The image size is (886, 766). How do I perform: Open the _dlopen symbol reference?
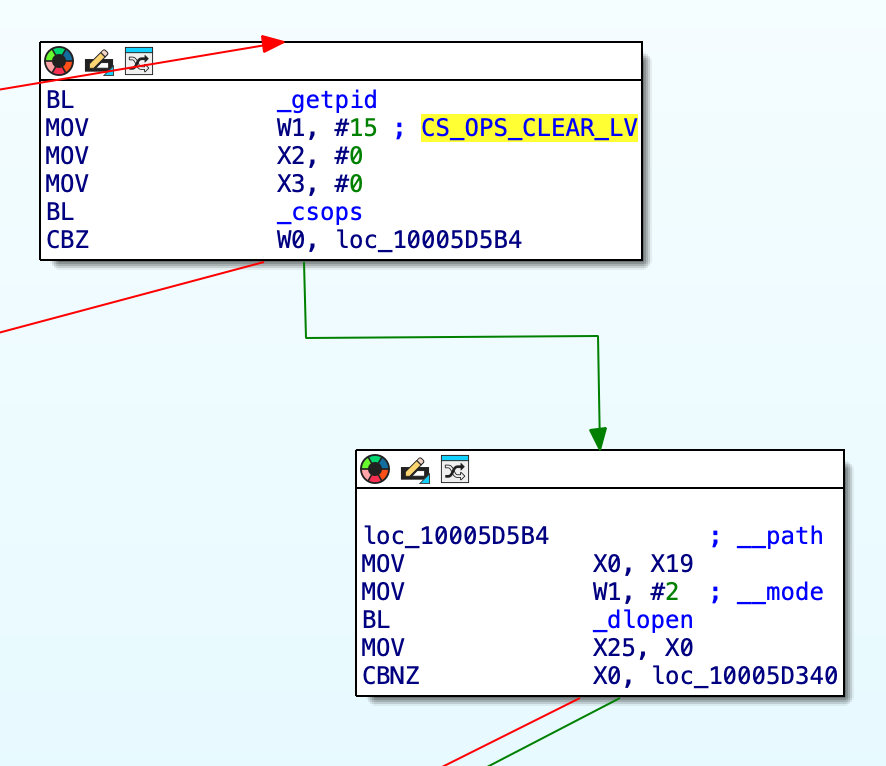click(645, 620)
